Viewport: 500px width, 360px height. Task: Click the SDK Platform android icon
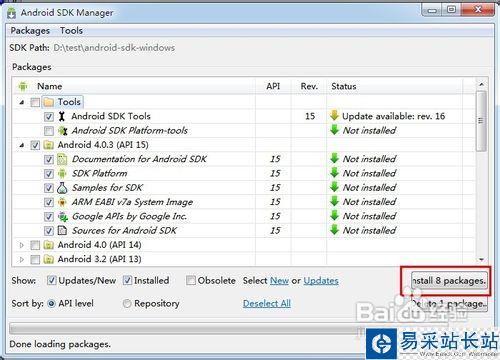[x=62, y=174]
